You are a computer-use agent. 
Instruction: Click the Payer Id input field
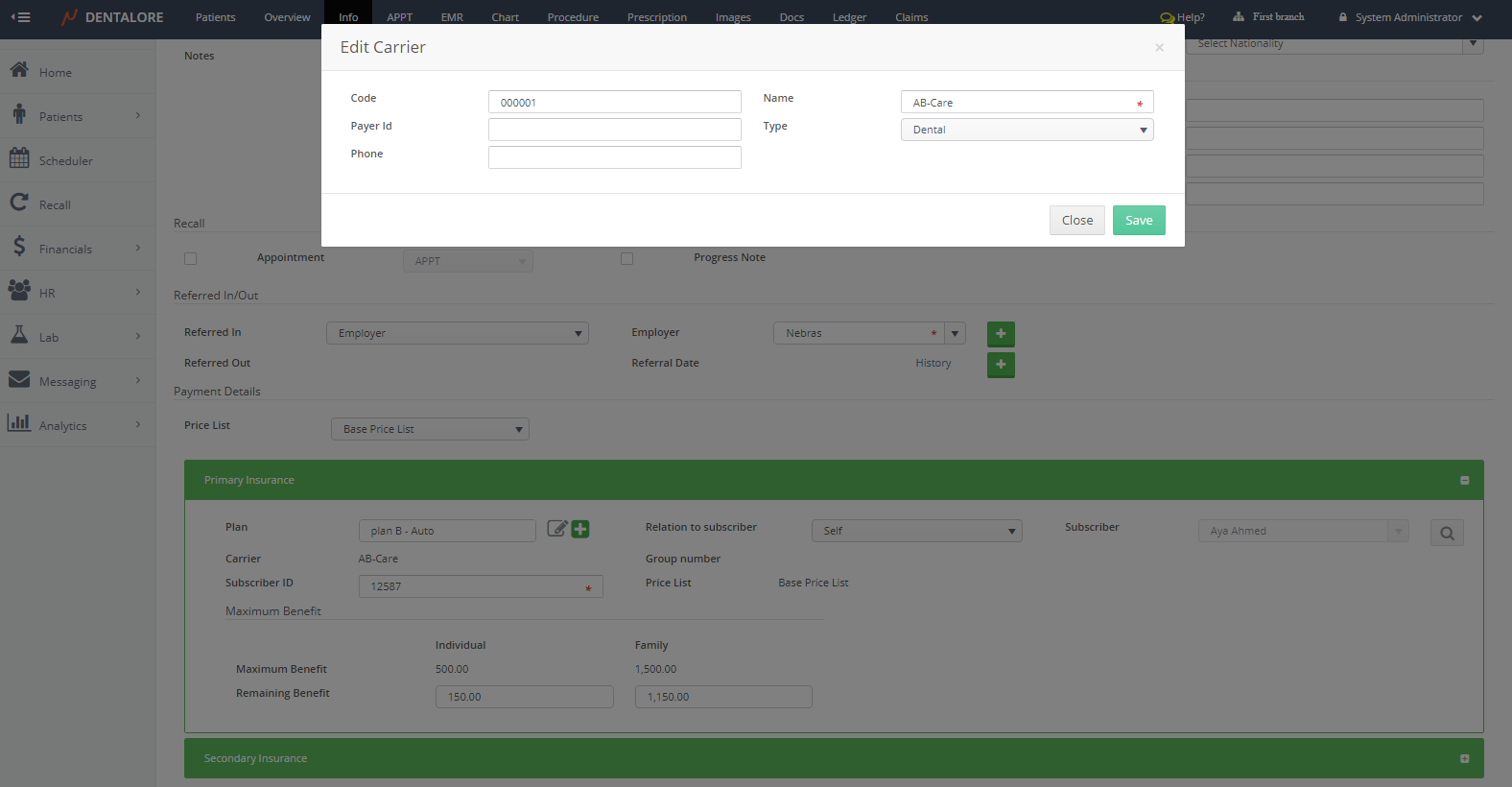click(614, 130)
